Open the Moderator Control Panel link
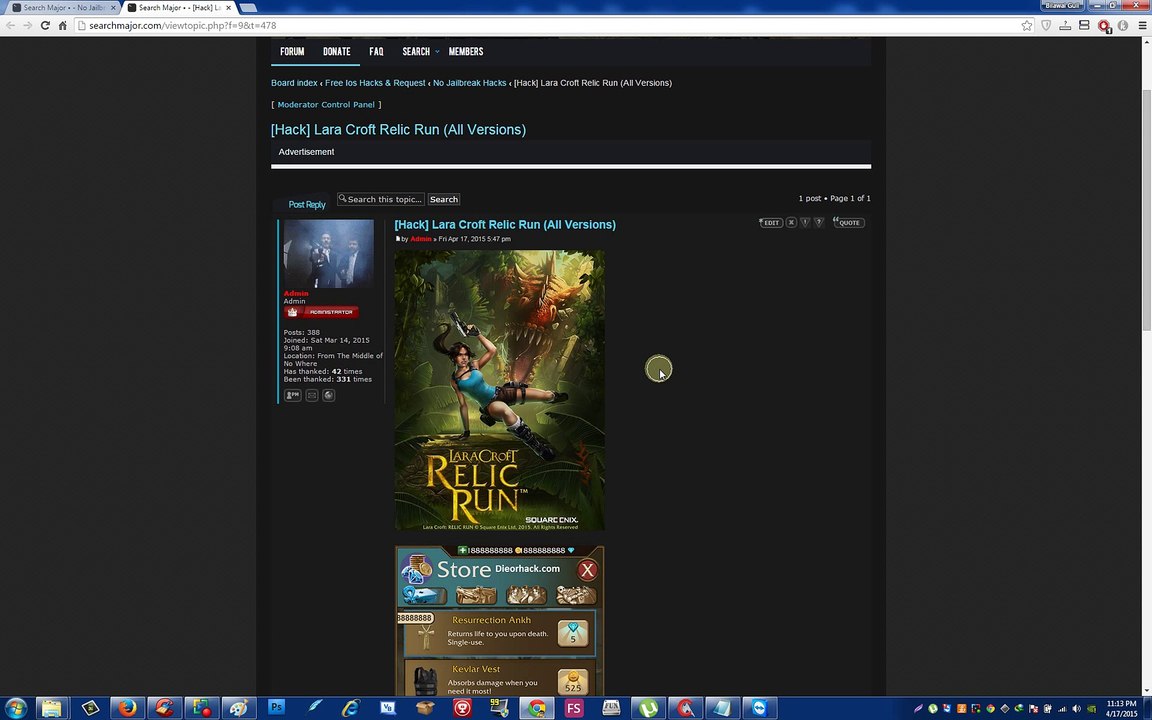Screen dimensions: 1152x720 tap(326, 104)
